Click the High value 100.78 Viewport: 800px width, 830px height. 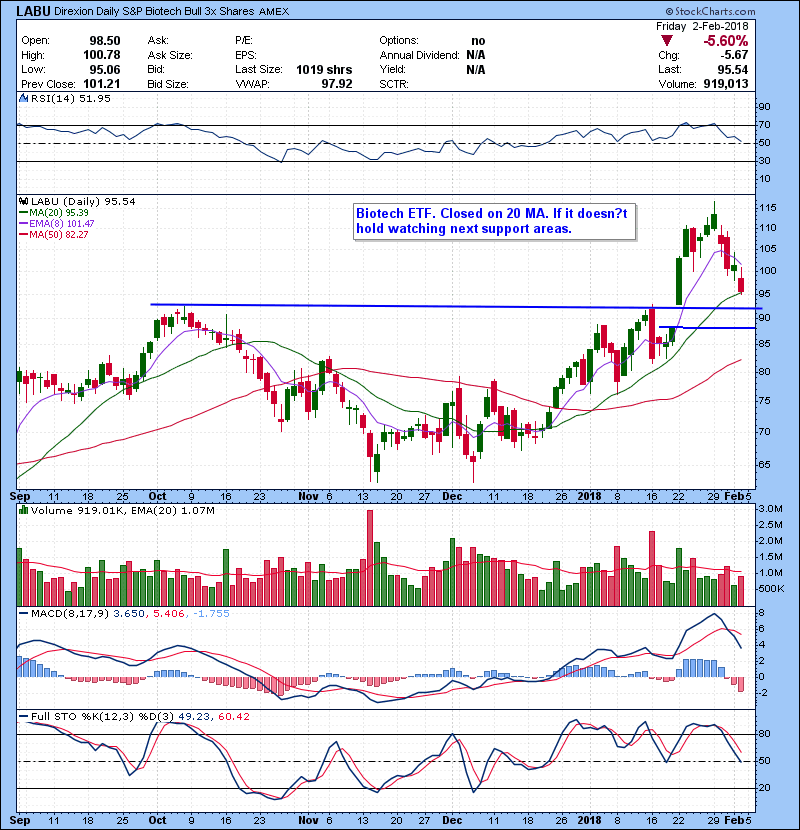[x=102, y=55]
